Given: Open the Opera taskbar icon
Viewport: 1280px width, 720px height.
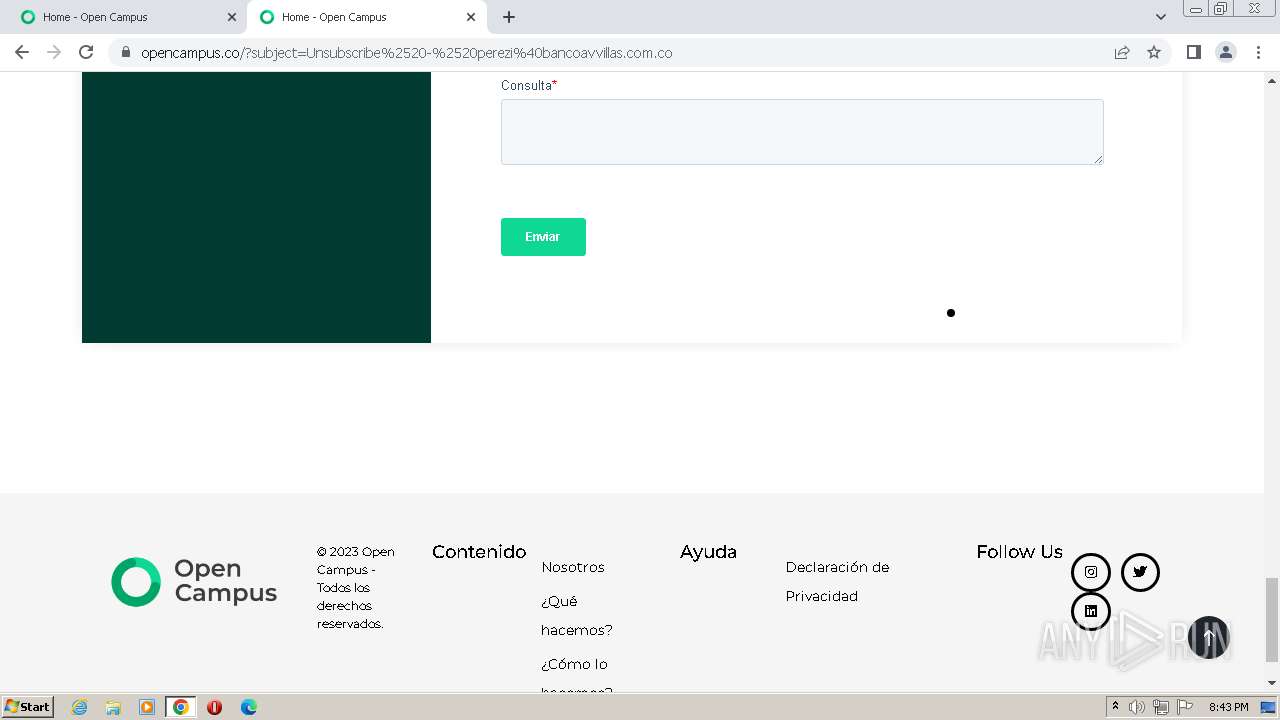Looking at the screenshot, I should coord(214,707).
